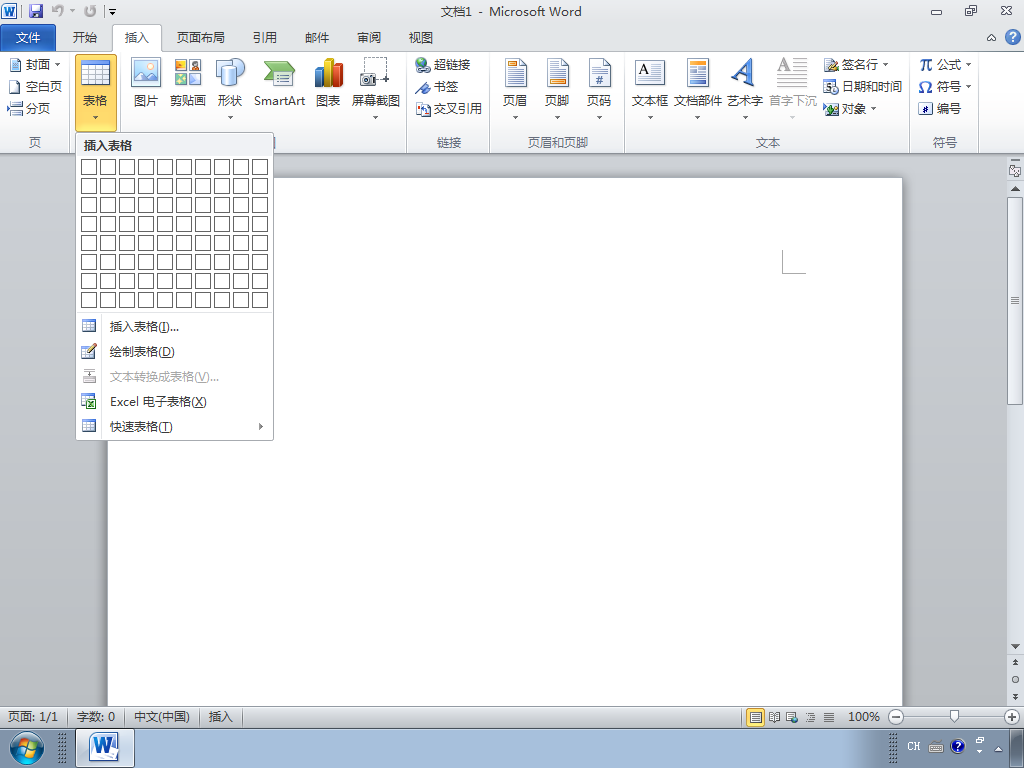Open the Footer (页脚) options

point(557,89)
